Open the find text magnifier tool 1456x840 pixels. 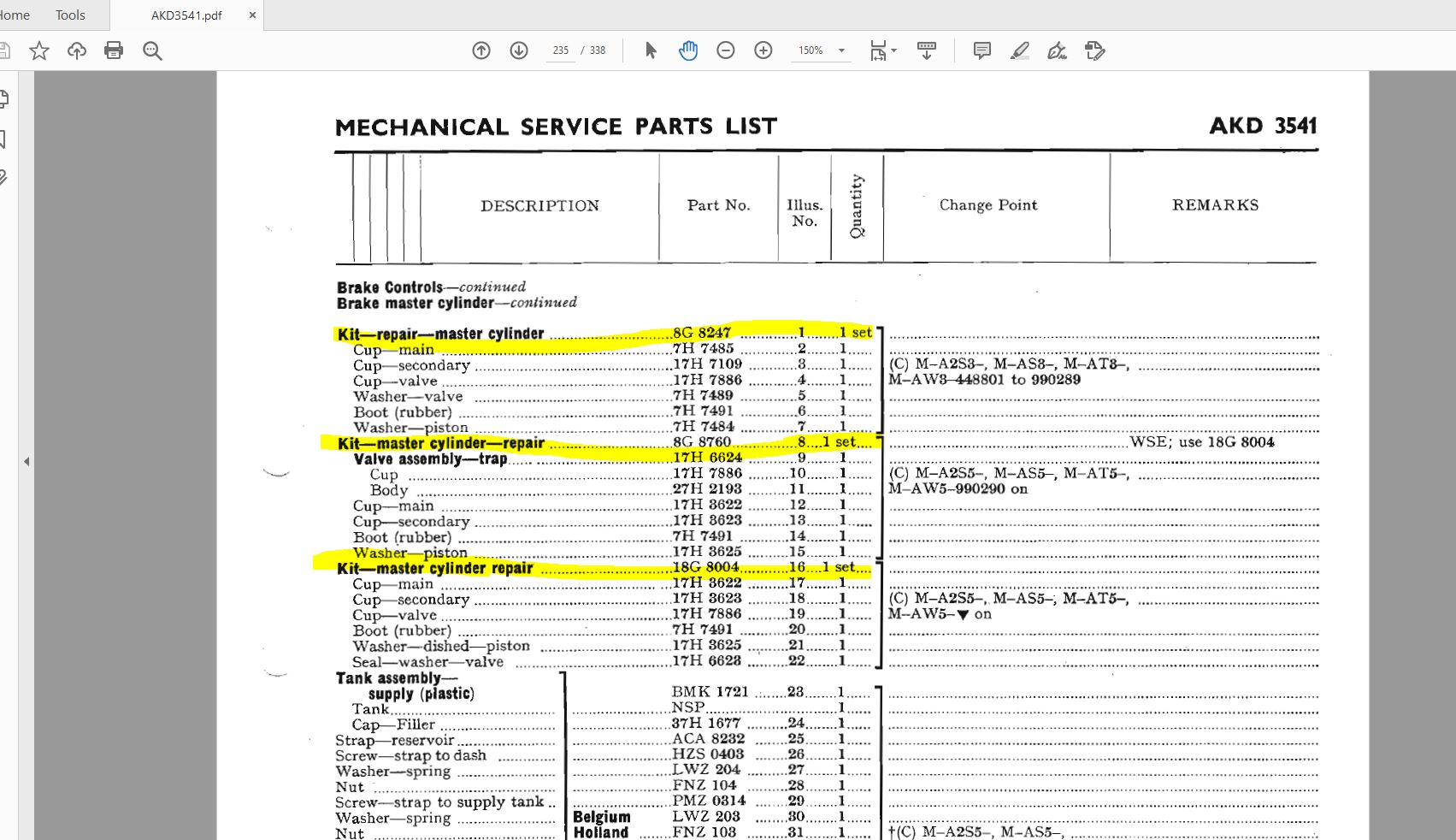pos(152,51)
